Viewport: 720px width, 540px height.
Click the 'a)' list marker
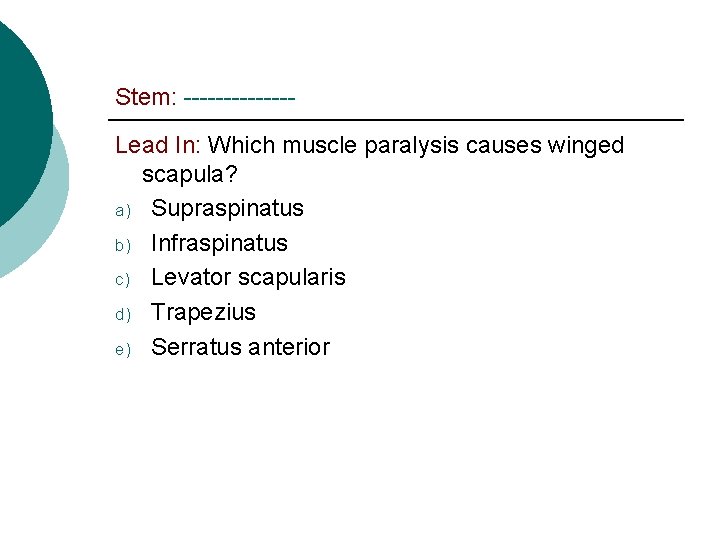(121, 211)
